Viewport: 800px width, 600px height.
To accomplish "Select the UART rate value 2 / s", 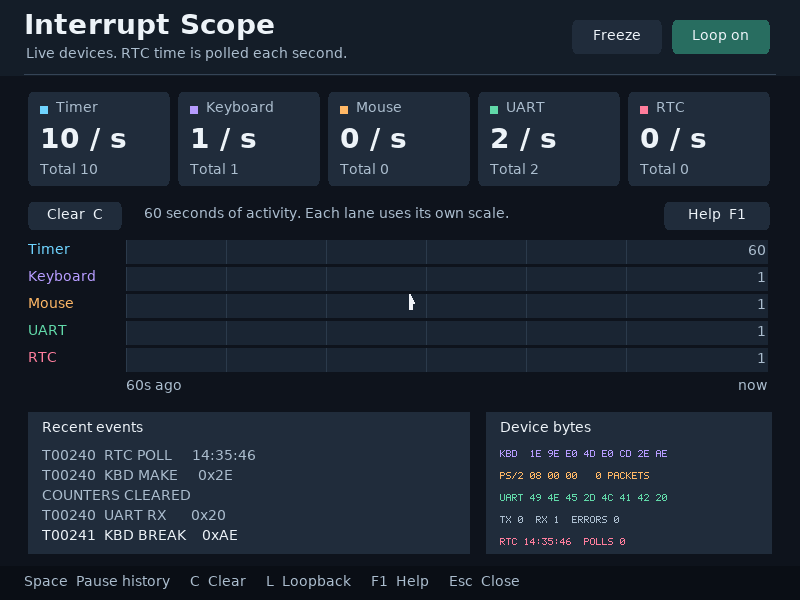I will click(x=523, y=139).
